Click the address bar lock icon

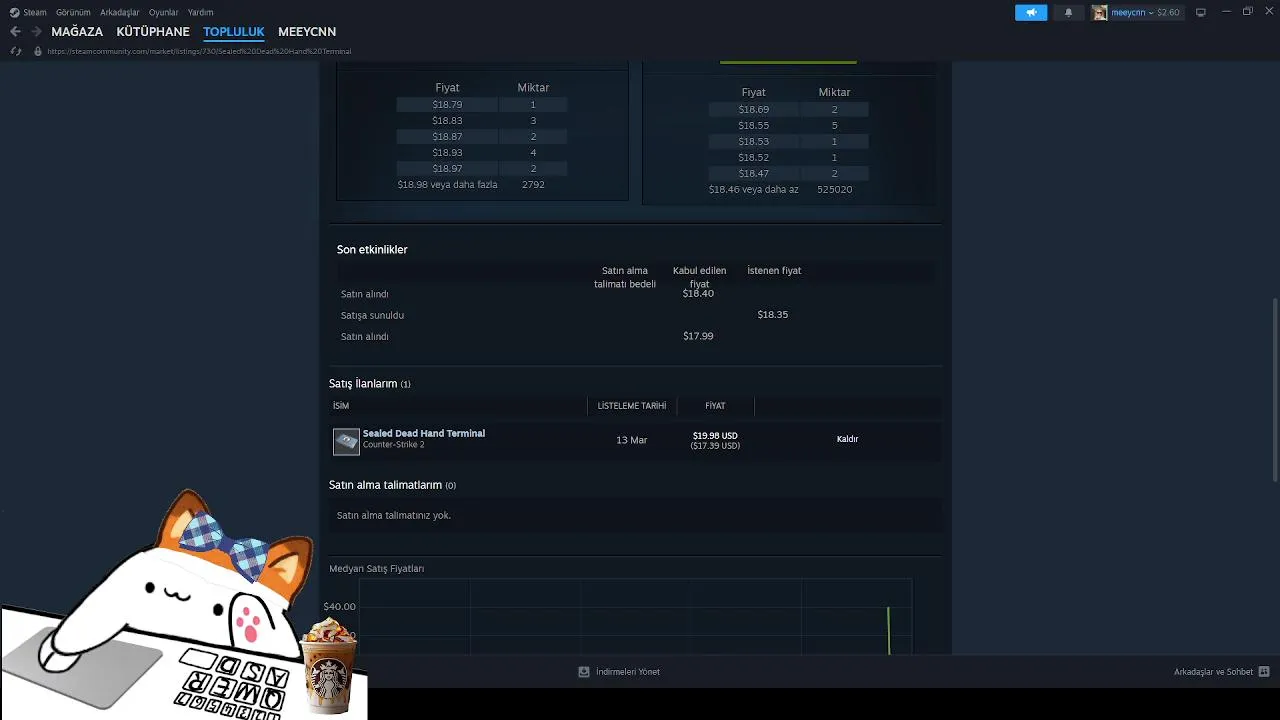point(37,51)
